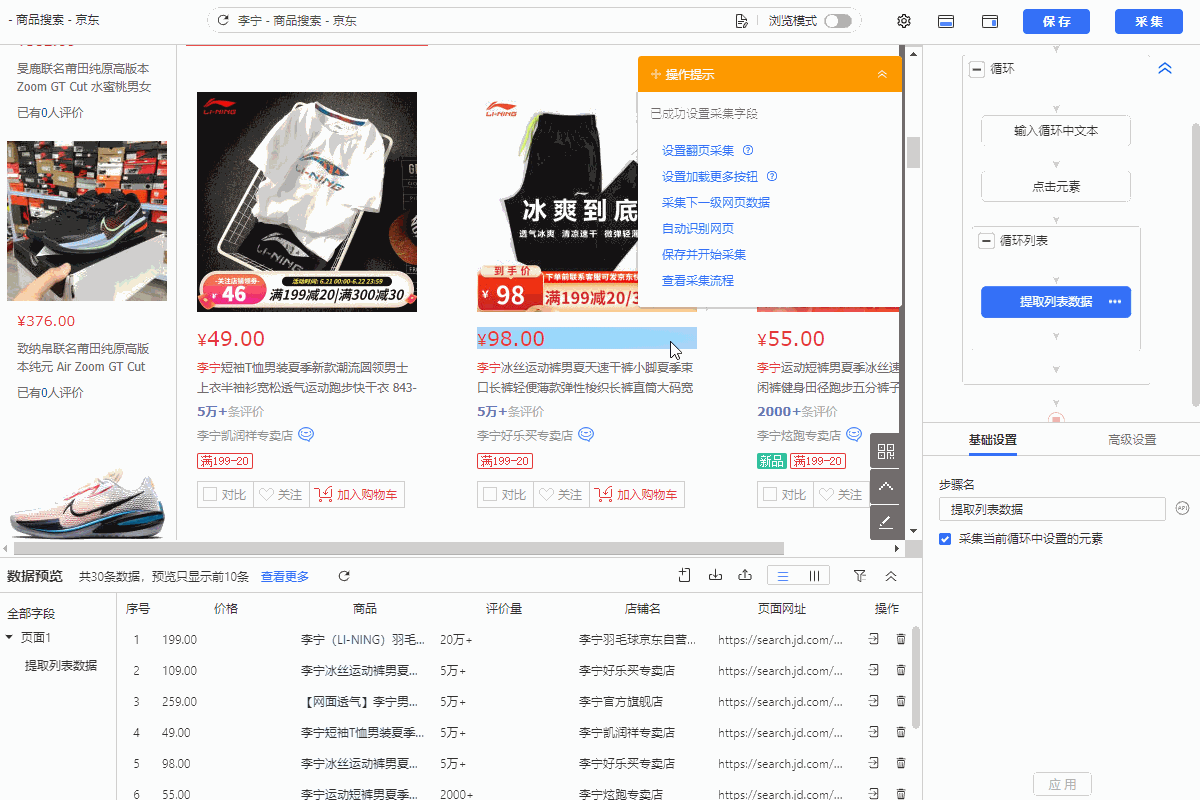Select the 输入循环中文本 workflow step
This screenshot has height=800, width=1200.
pos(1056,131)
